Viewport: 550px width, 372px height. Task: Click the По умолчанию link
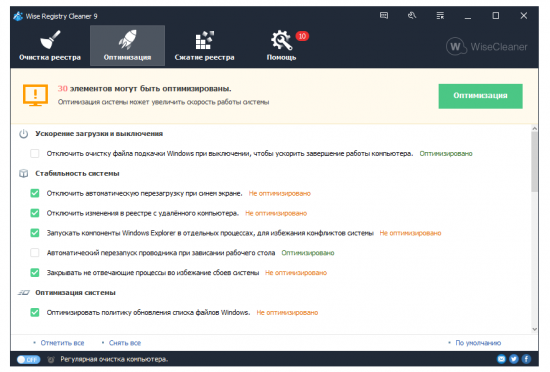pyautogui.click(x=478, y=343)
